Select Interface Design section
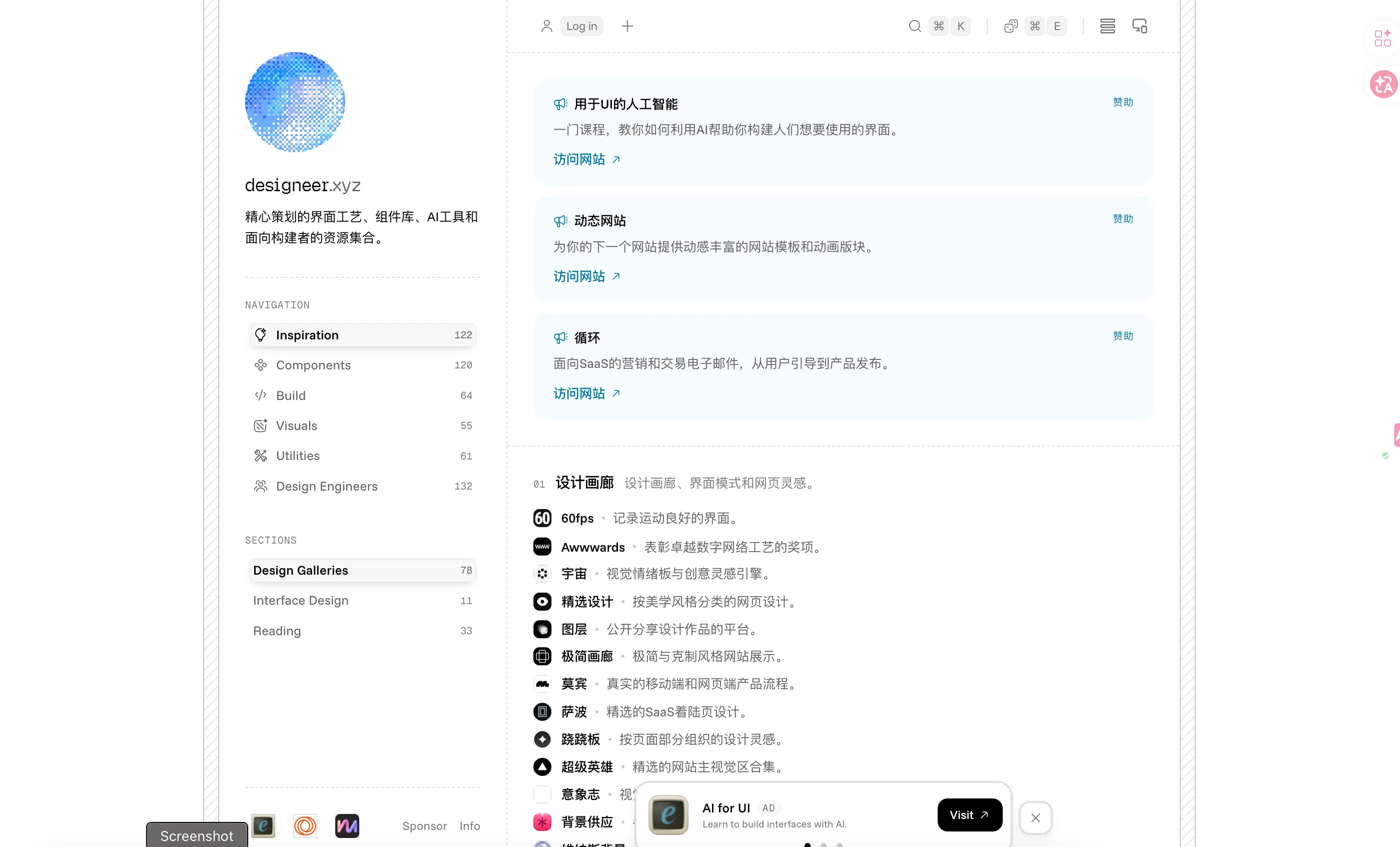The image size is (1400, 847). [x=362, y=600]
